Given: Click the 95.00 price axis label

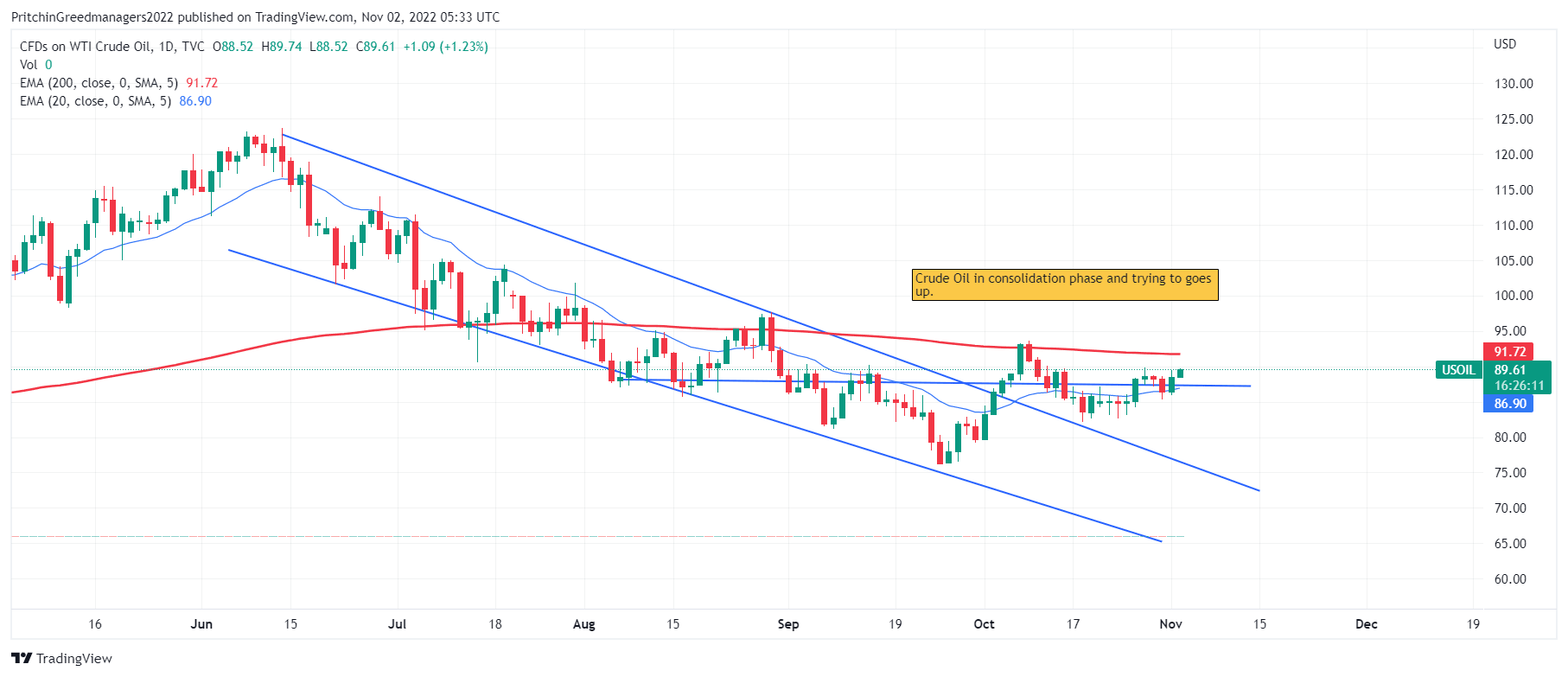Looking at the screenshot, I should point(1510,331).
